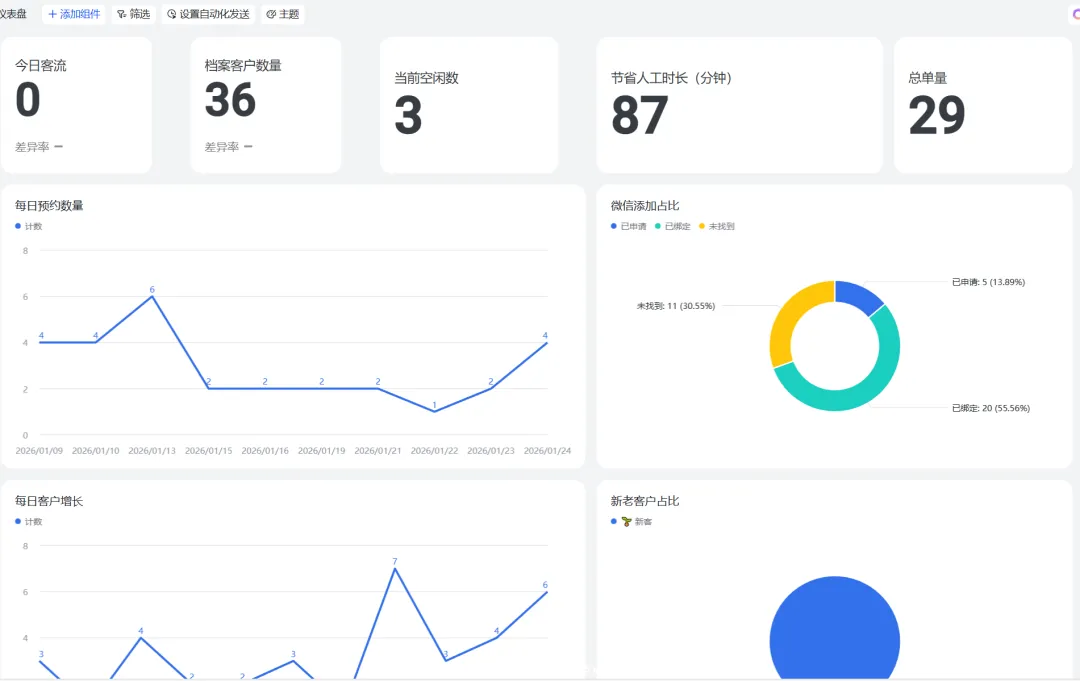Image resolution: width=1080 pixels, height=681 pixels.
Task: Click the 2026/01/22 axis label
Action: point(435,450)
